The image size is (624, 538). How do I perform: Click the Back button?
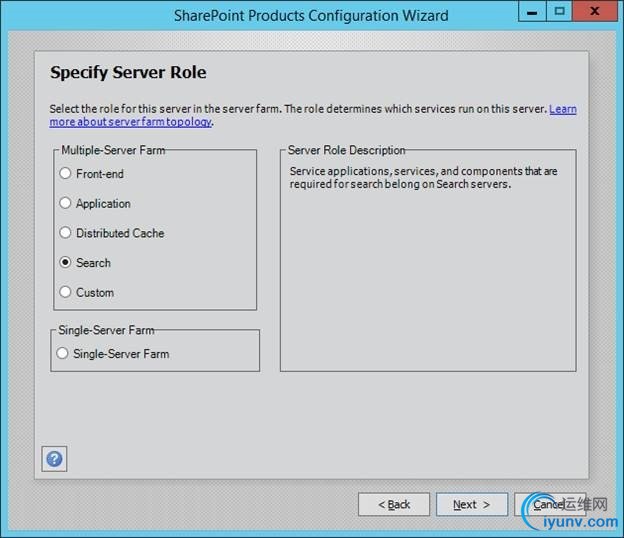point(394,504)
